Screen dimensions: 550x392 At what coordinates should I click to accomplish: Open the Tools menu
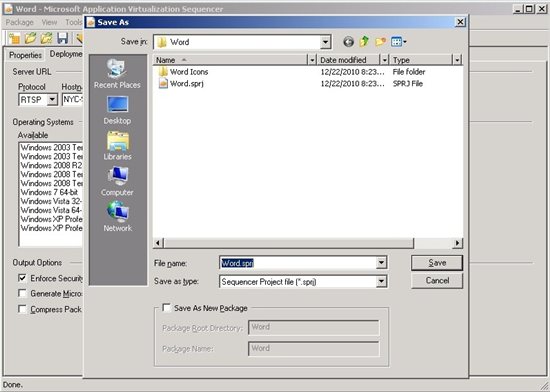[x=73, y=22]
